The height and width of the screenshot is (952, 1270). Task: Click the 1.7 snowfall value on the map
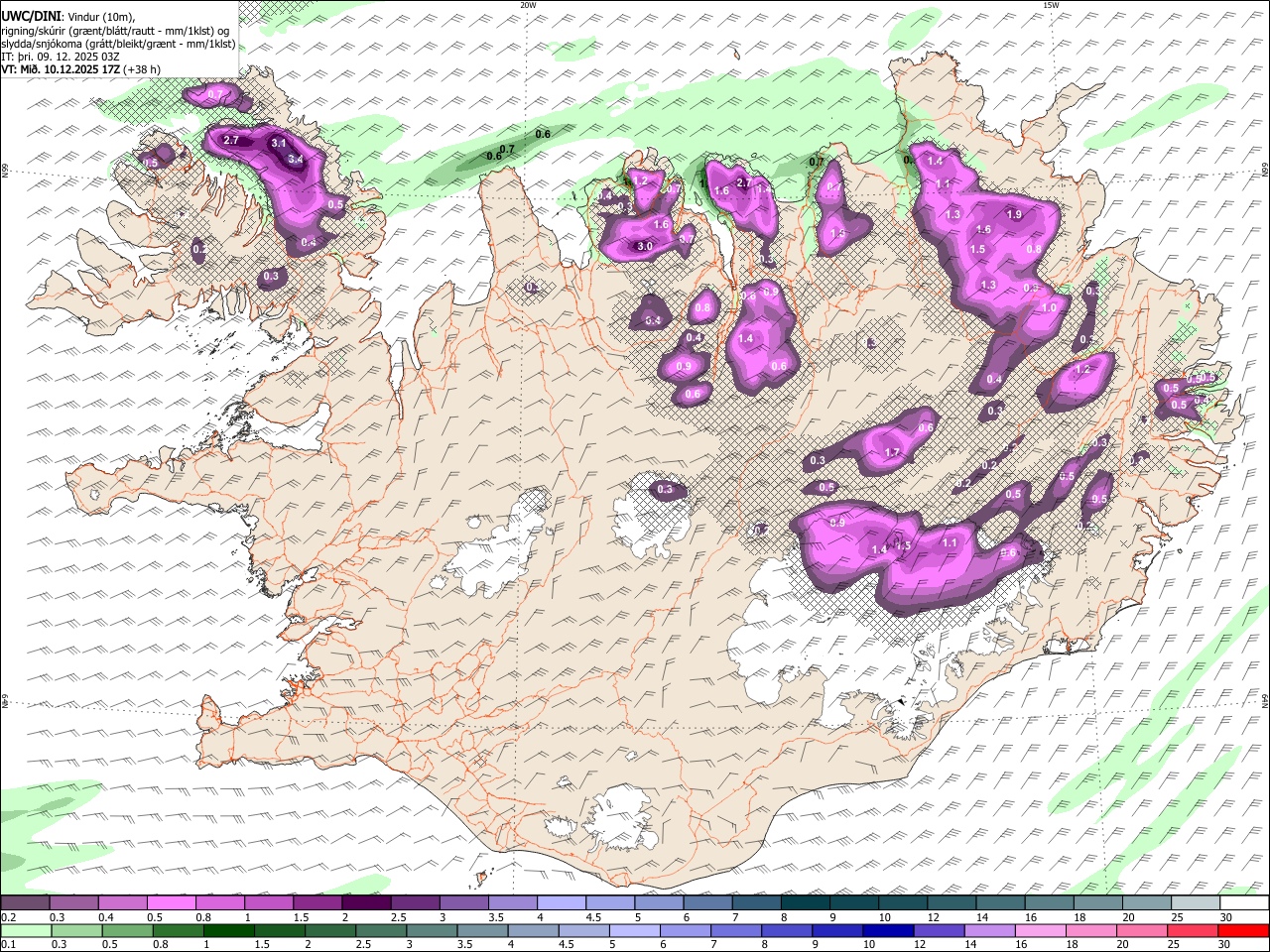891,452
